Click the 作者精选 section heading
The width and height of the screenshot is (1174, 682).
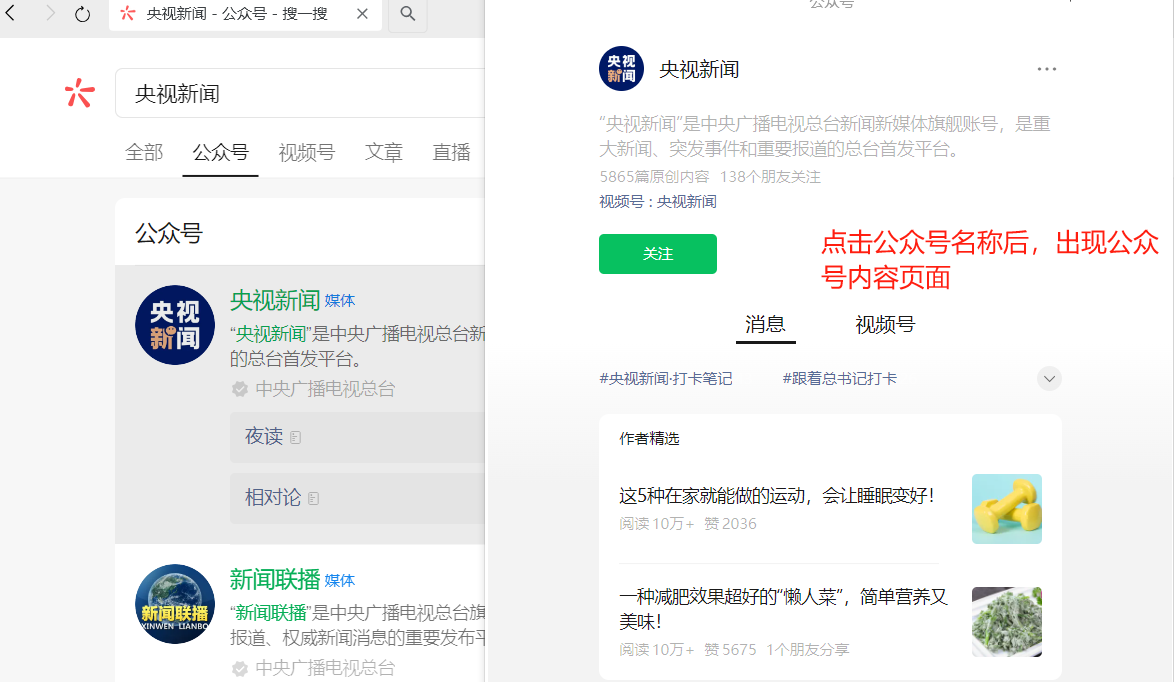point(649,439)
